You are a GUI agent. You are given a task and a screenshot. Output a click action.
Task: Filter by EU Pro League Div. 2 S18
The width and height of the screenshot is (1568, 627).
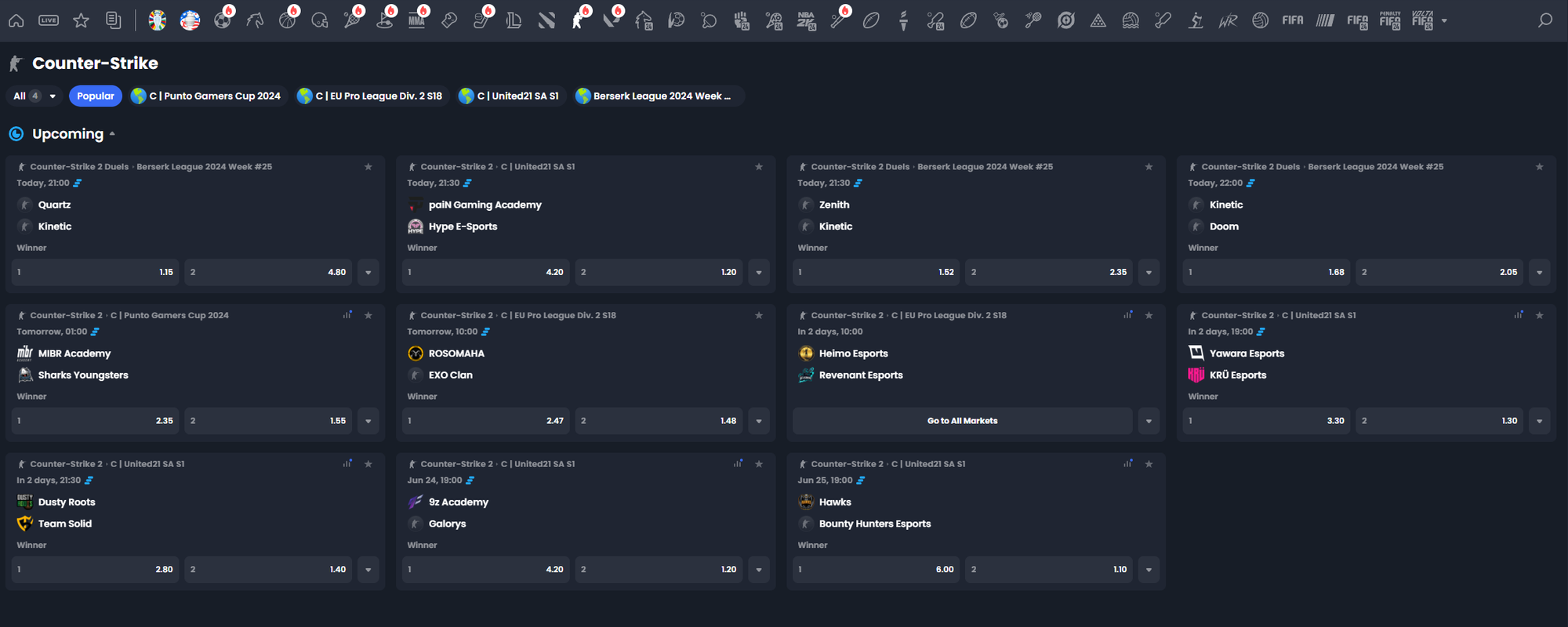(370, 96)
